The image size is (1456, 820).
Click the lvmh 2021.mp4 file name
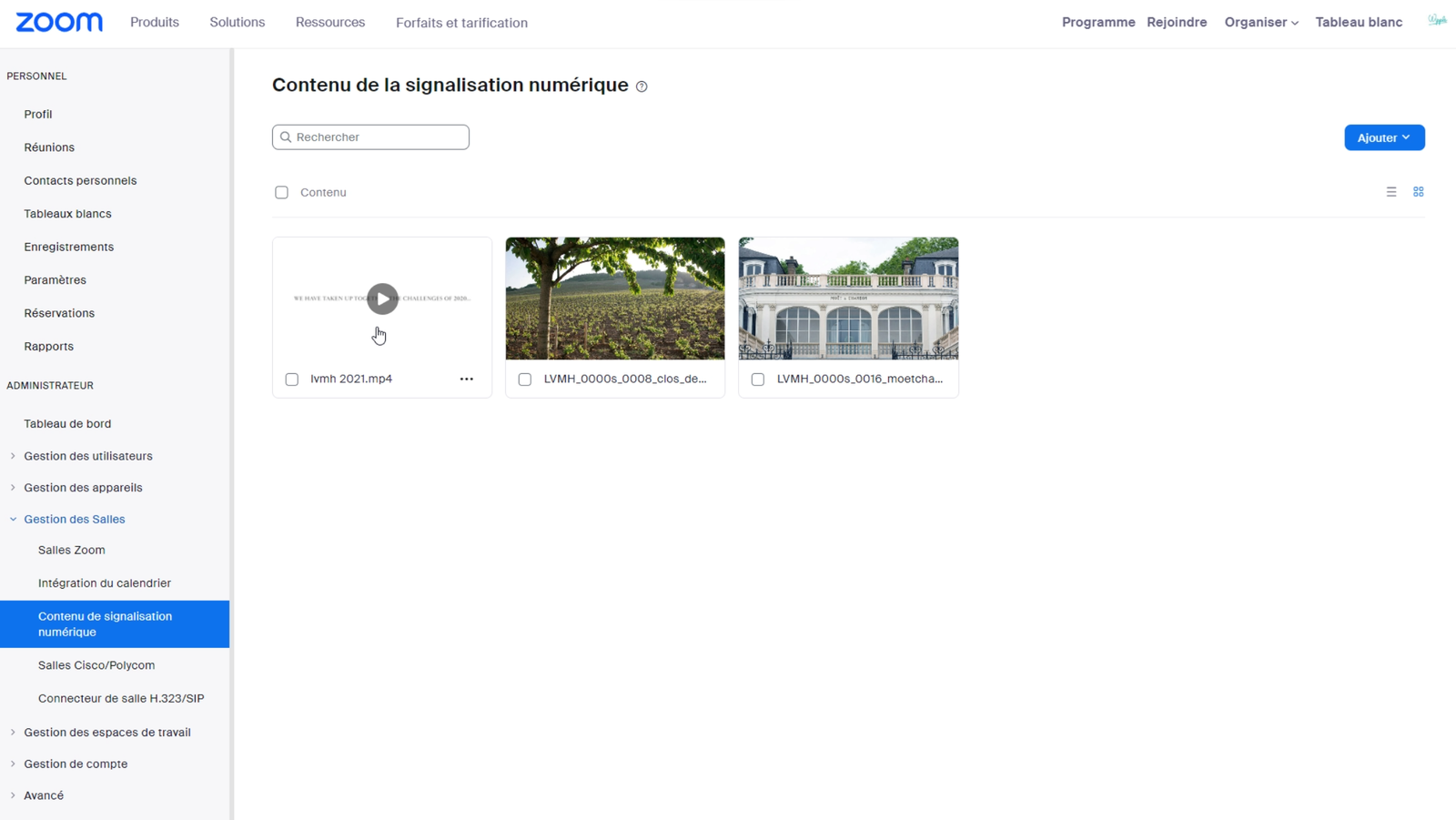351,379
